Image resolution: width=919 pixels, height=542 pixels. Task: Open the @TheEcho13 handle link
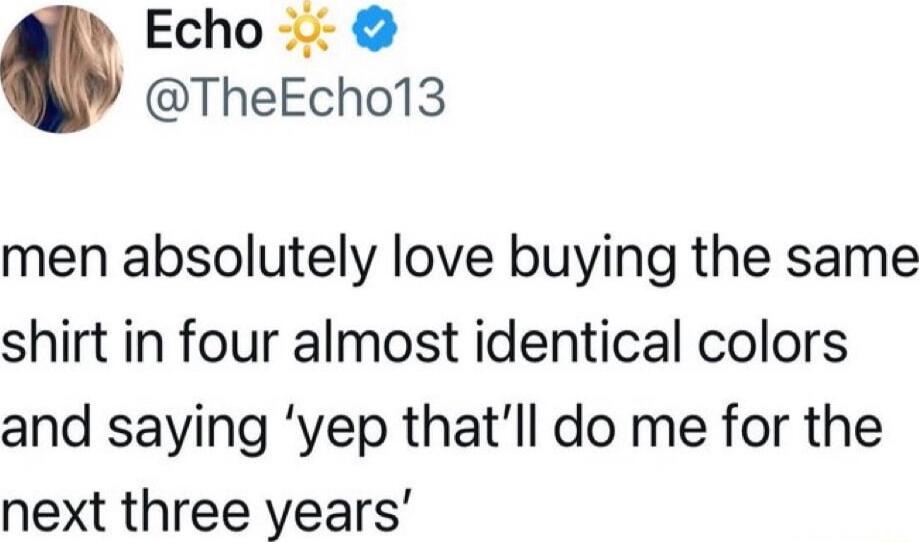click(x=296, y=98)
